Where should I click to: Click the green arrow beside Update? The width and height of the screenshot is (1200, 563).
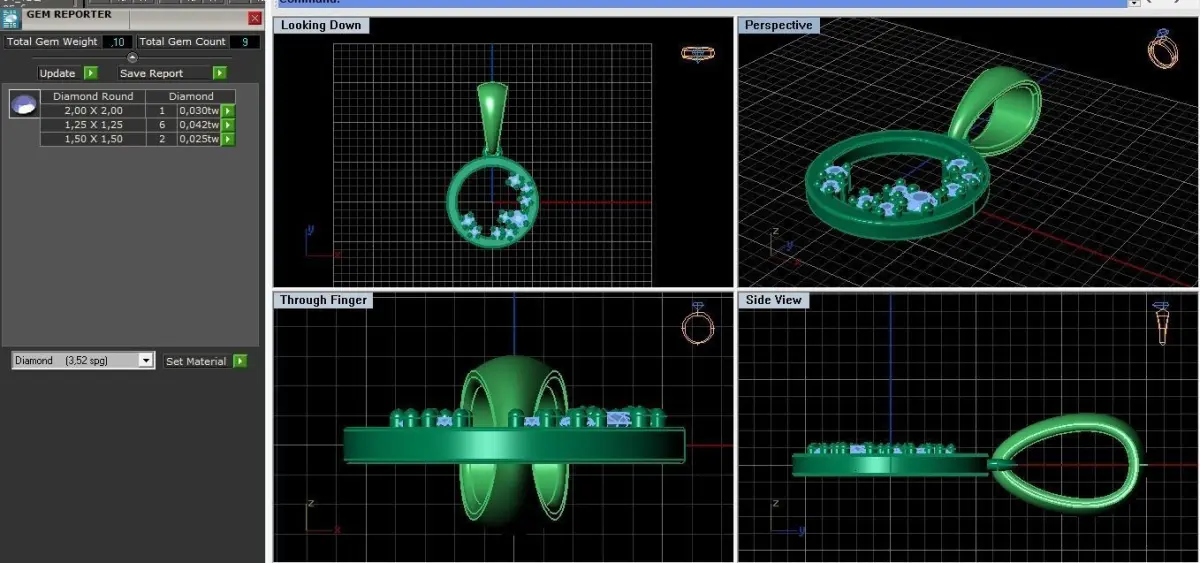tap(91, 73)
